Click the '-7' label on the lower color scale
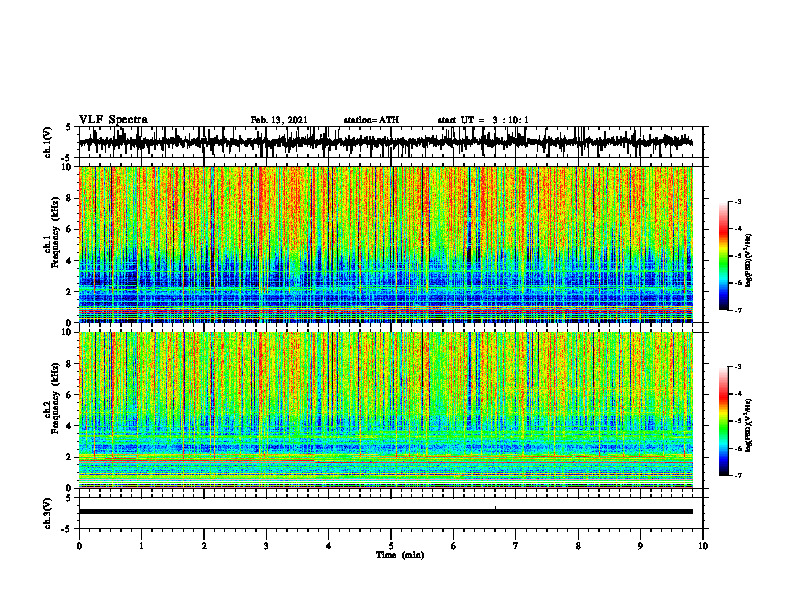This screenshot has height=612, width=792. (x=737, y=476)
